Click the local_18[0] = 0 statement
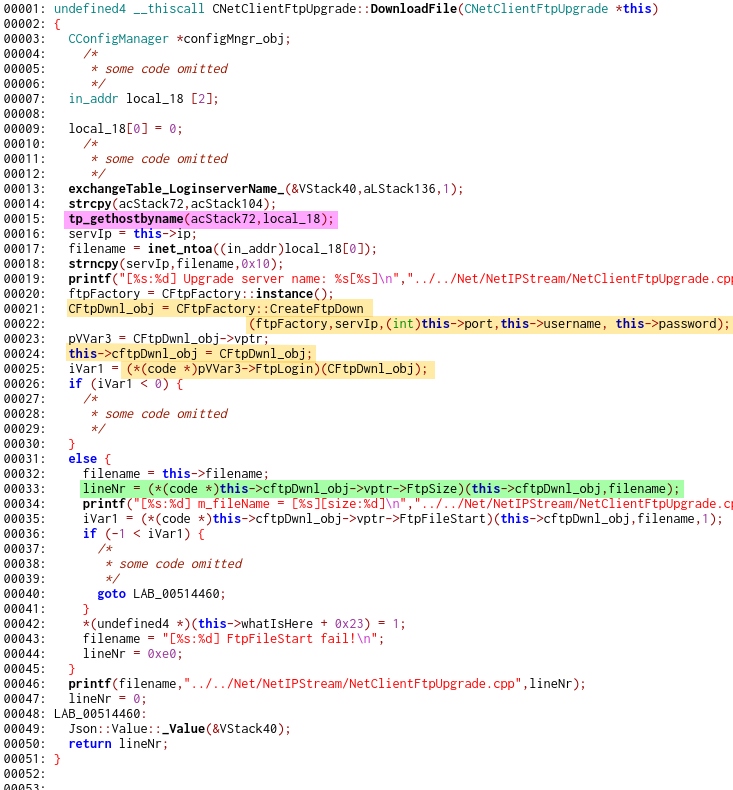 tap(125, 129)
